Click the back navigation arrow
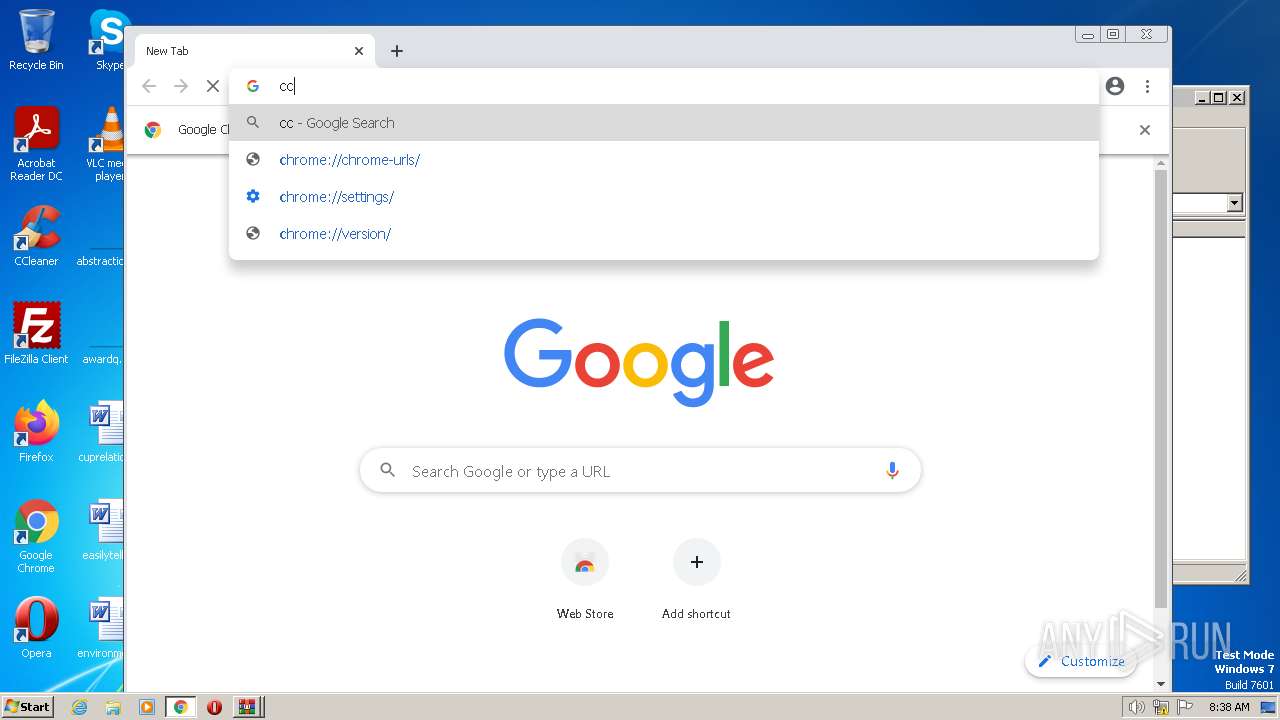Image resolution: width=1280 pixels, height=720 pixels. (149, 86)
